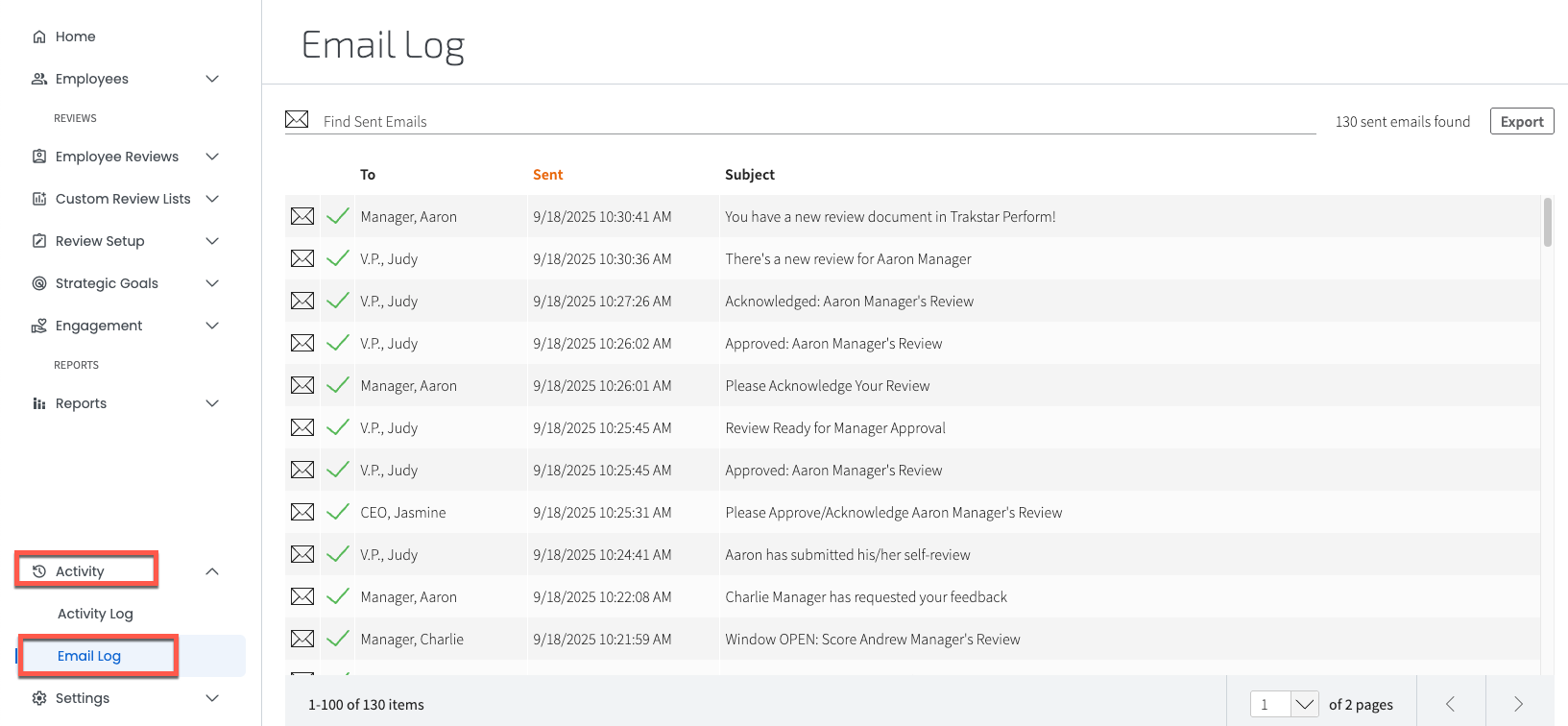Expand the Custom Review Lists chevron
Screen dimensions: 1568x726
point(212,199)
